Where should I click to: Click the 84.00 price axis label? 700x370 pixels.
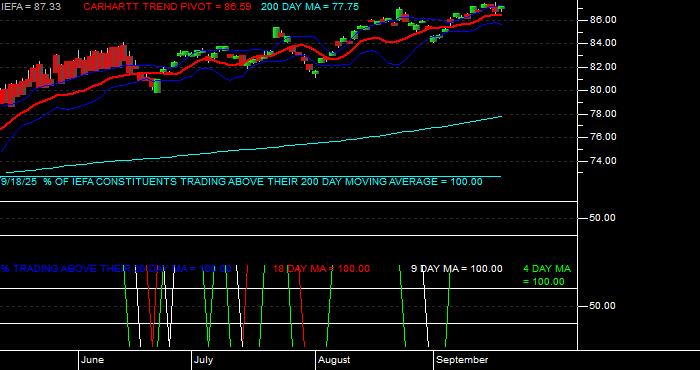[x=603, y=43]
